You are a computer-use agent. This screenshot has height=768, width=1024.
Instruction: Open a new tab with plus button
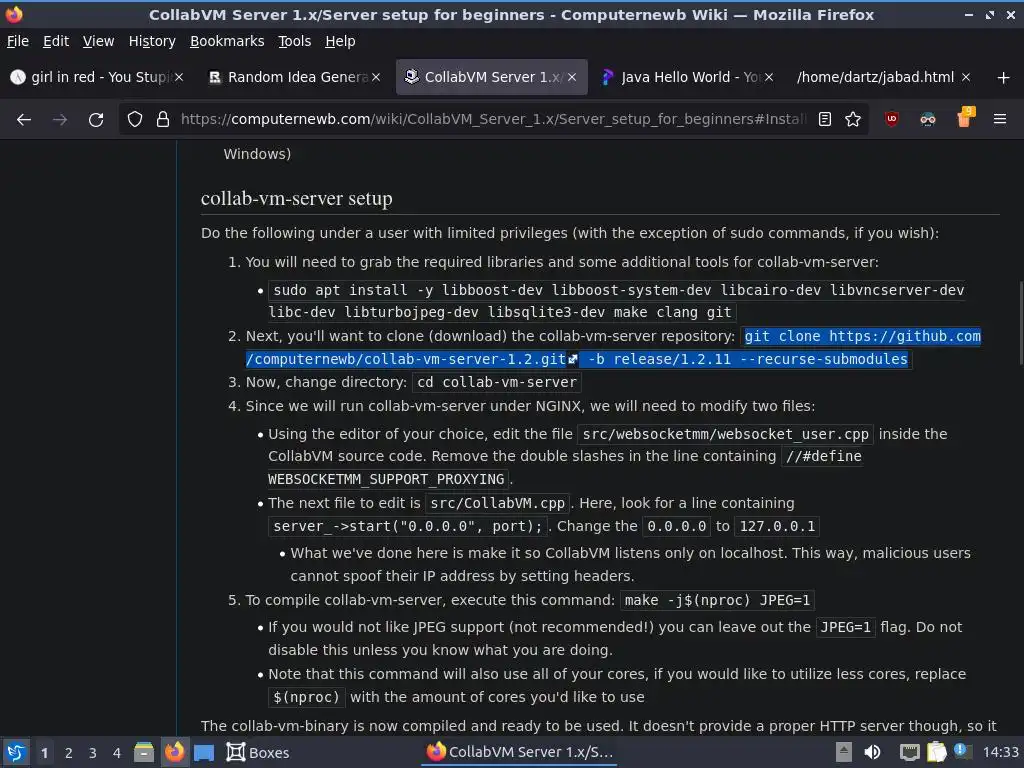(x=1004, y=78)
